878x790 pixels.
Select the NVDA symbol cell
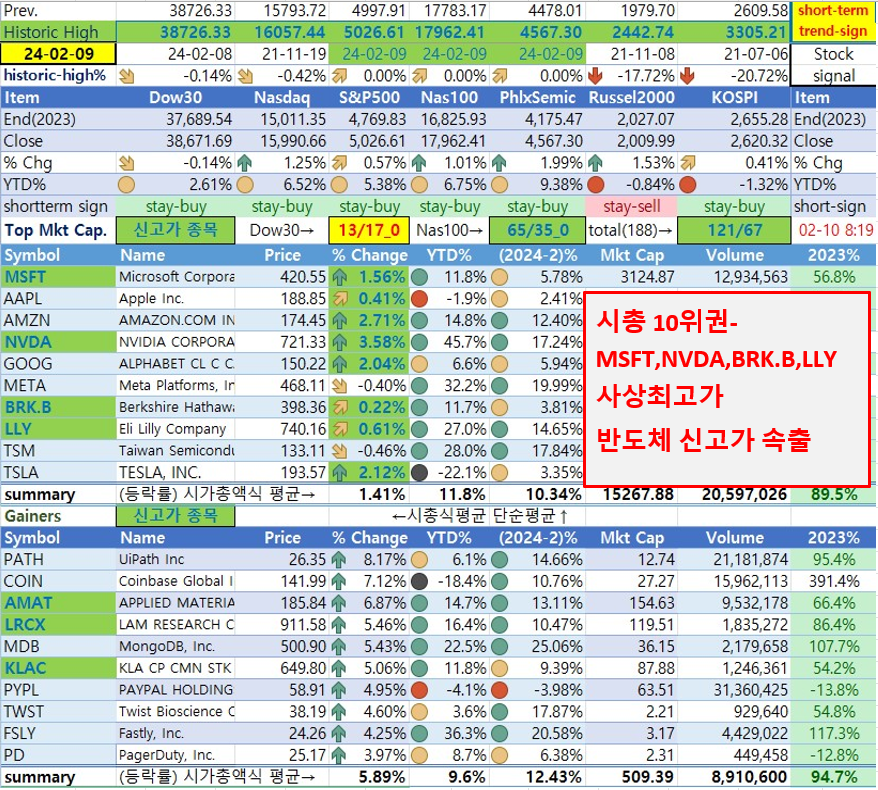(x=58, y=343)
